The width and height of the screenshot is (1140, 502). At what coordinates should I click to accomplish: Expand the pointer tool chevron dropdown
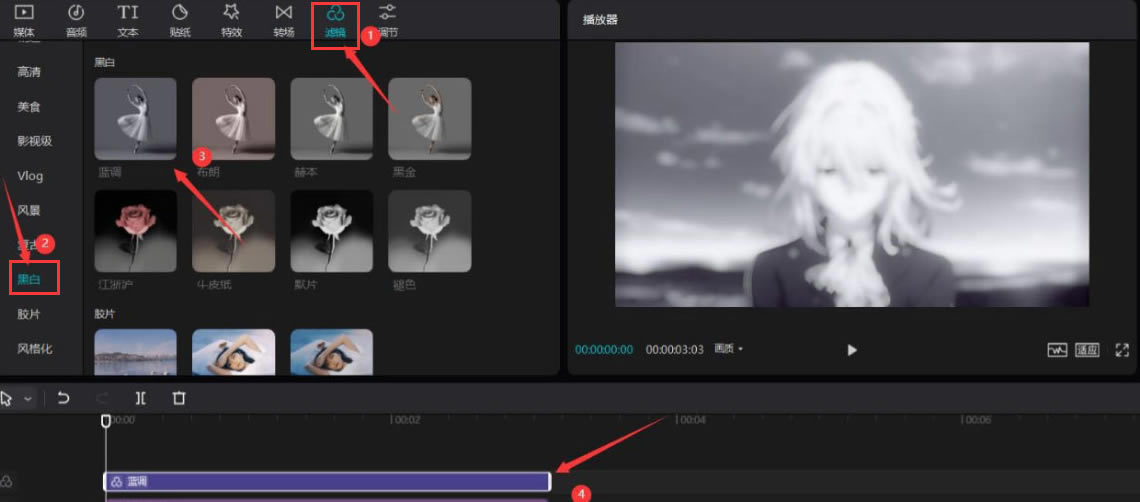(x=28, y=399)
